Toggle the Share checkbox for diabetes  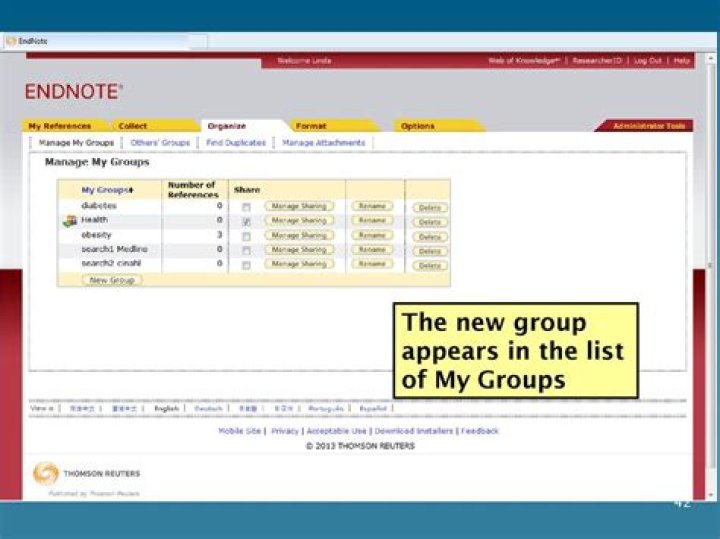pyautogui.click(x=247, y=208)
